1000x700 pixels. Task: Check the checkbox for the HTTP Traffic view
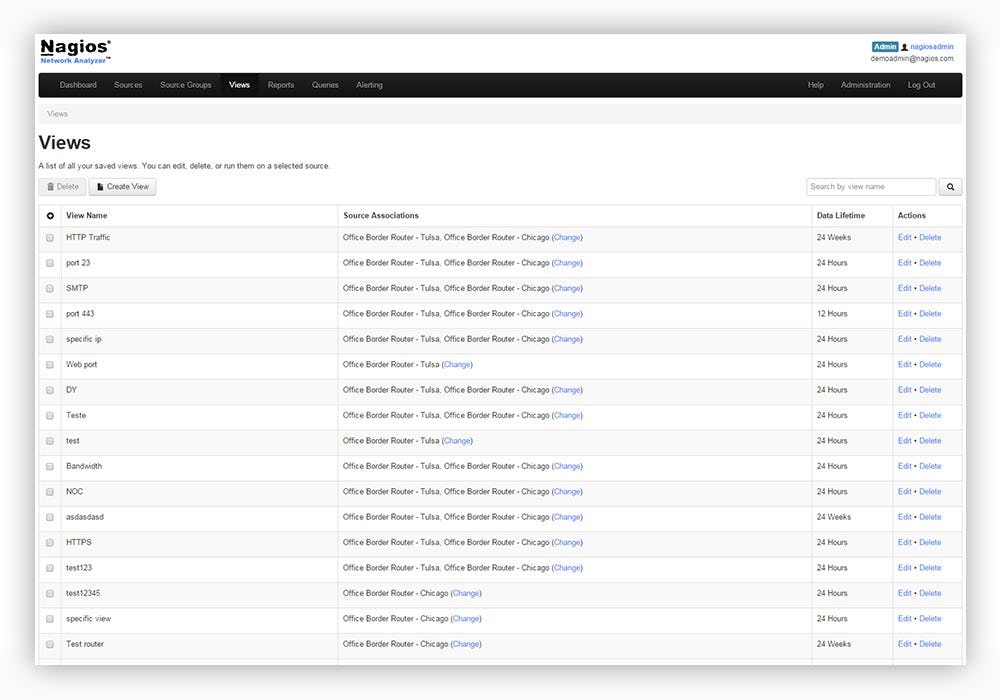(x=49, y=237)
